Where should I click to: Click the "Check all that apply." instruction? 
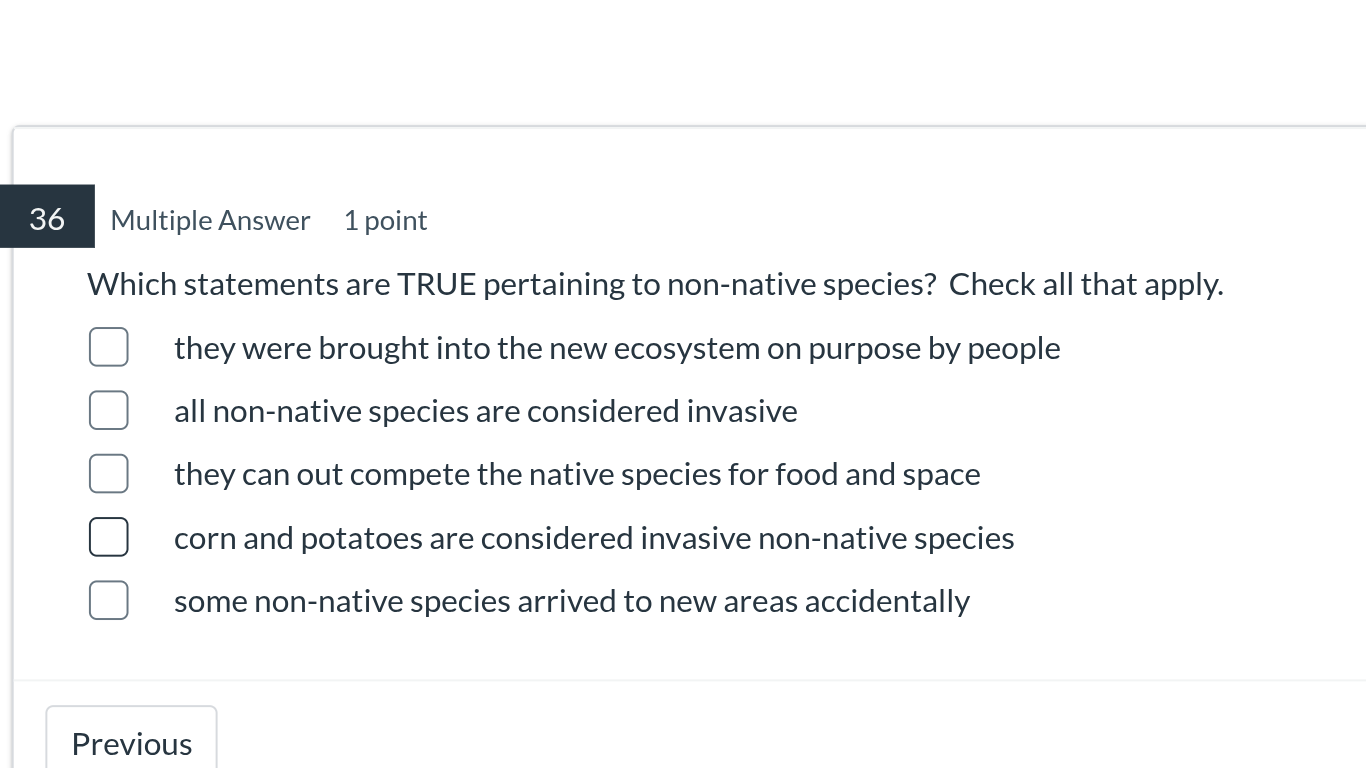[x=1085, y=284]
